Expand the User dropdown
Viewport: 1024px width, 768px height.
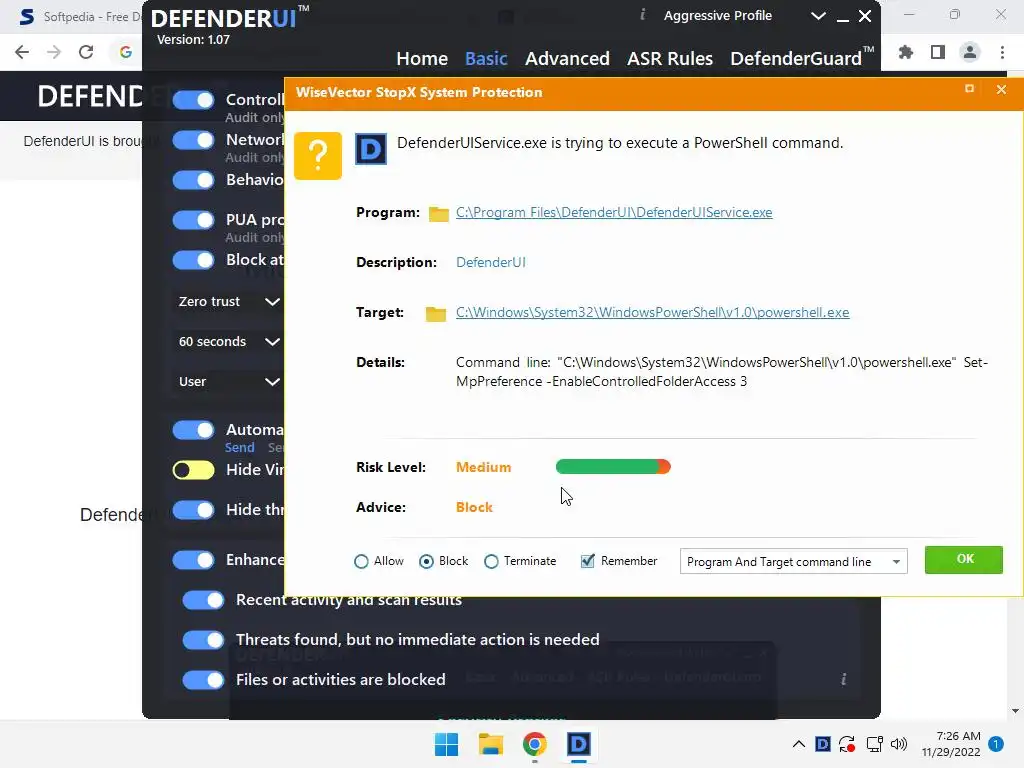(x=228, y=381)
